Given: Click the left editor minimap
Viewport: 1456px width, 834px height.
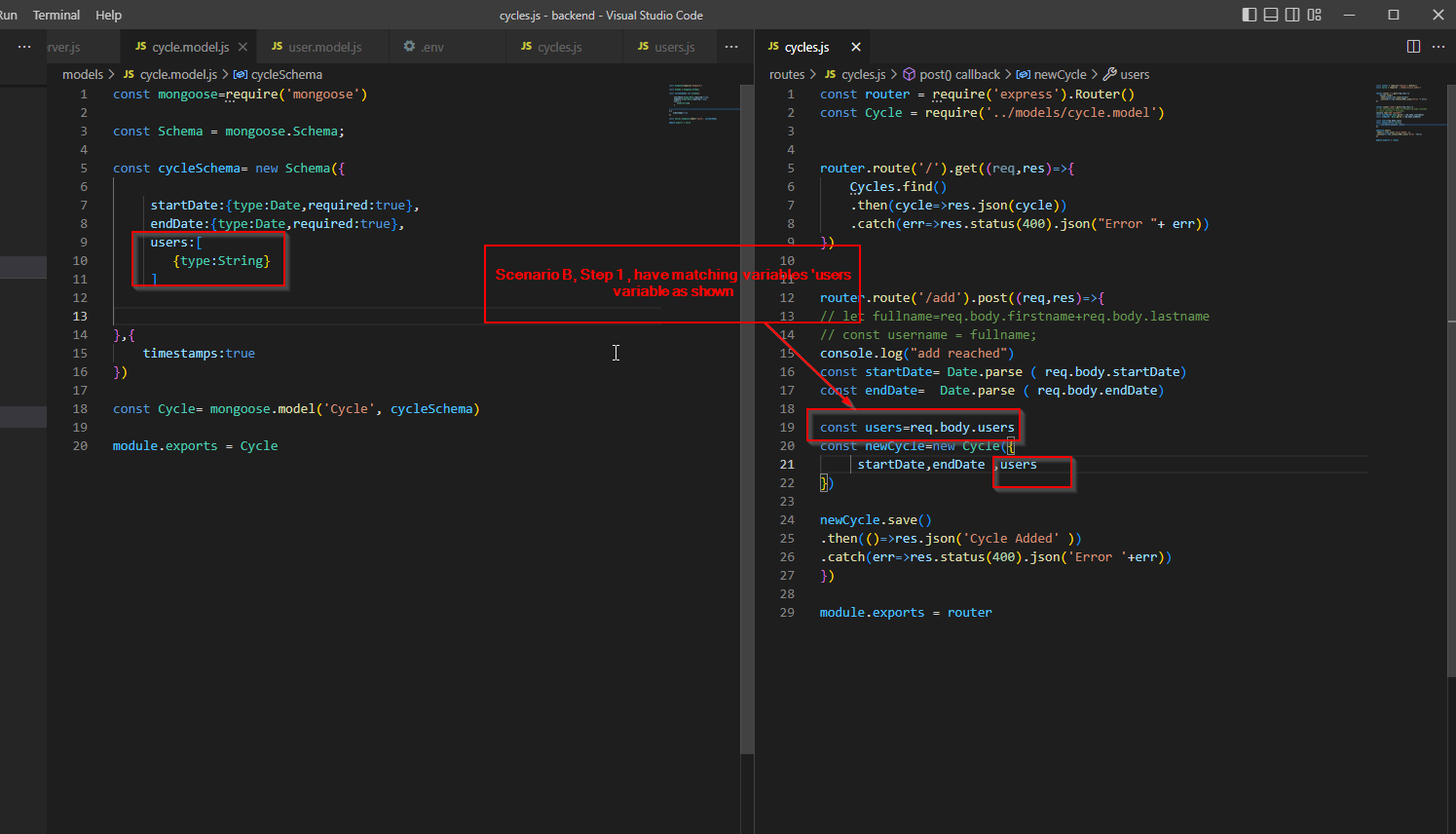Looking at the screenshot, I should pos(703,103).
